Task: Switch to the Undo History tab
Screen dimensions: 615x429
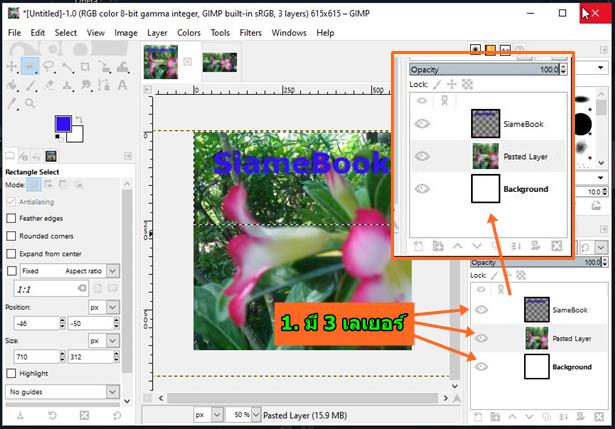Action: click(x=36, y=156)
